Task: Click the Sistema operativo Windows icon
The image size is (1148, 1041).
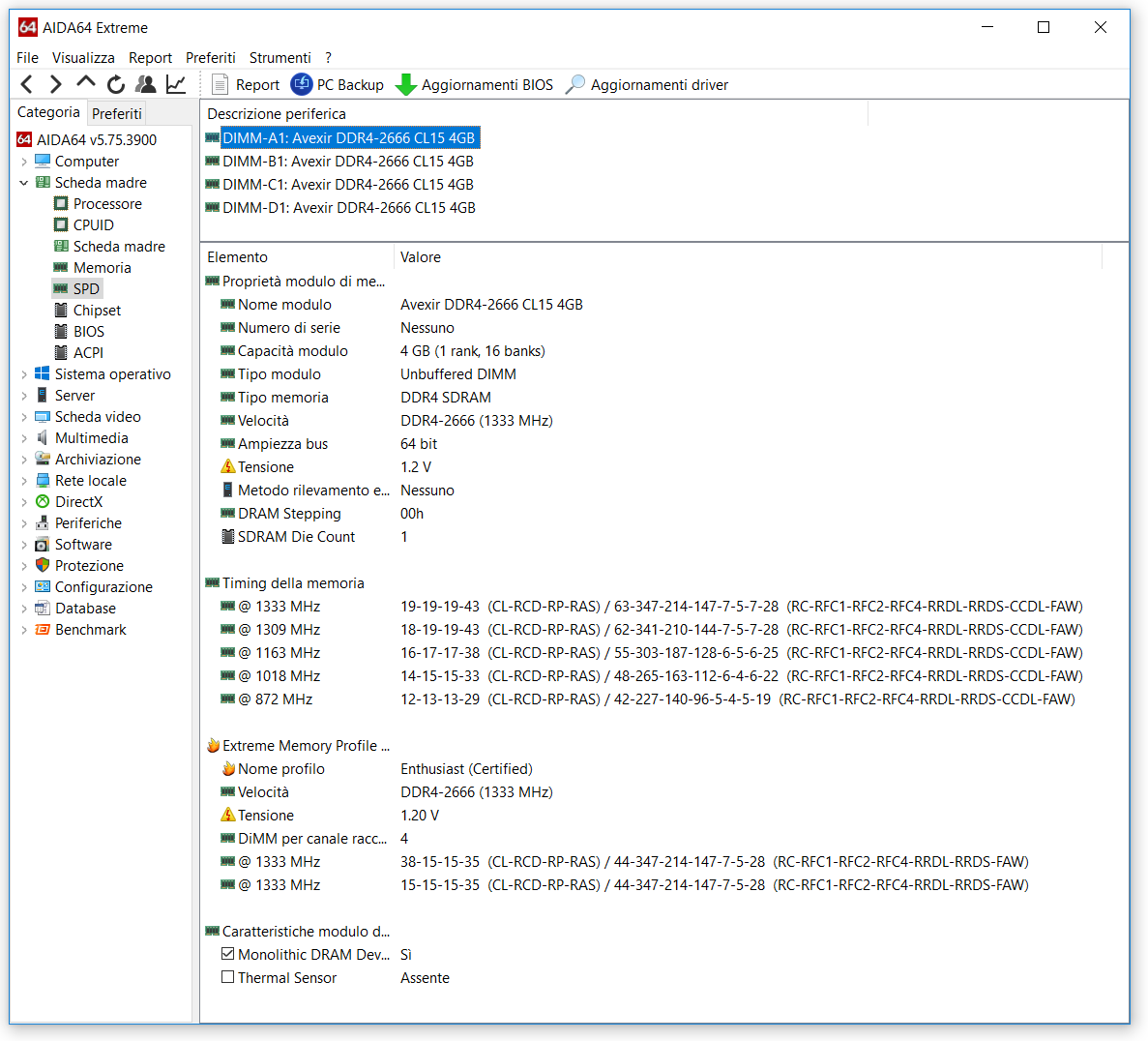Action: tap(43, 373)
